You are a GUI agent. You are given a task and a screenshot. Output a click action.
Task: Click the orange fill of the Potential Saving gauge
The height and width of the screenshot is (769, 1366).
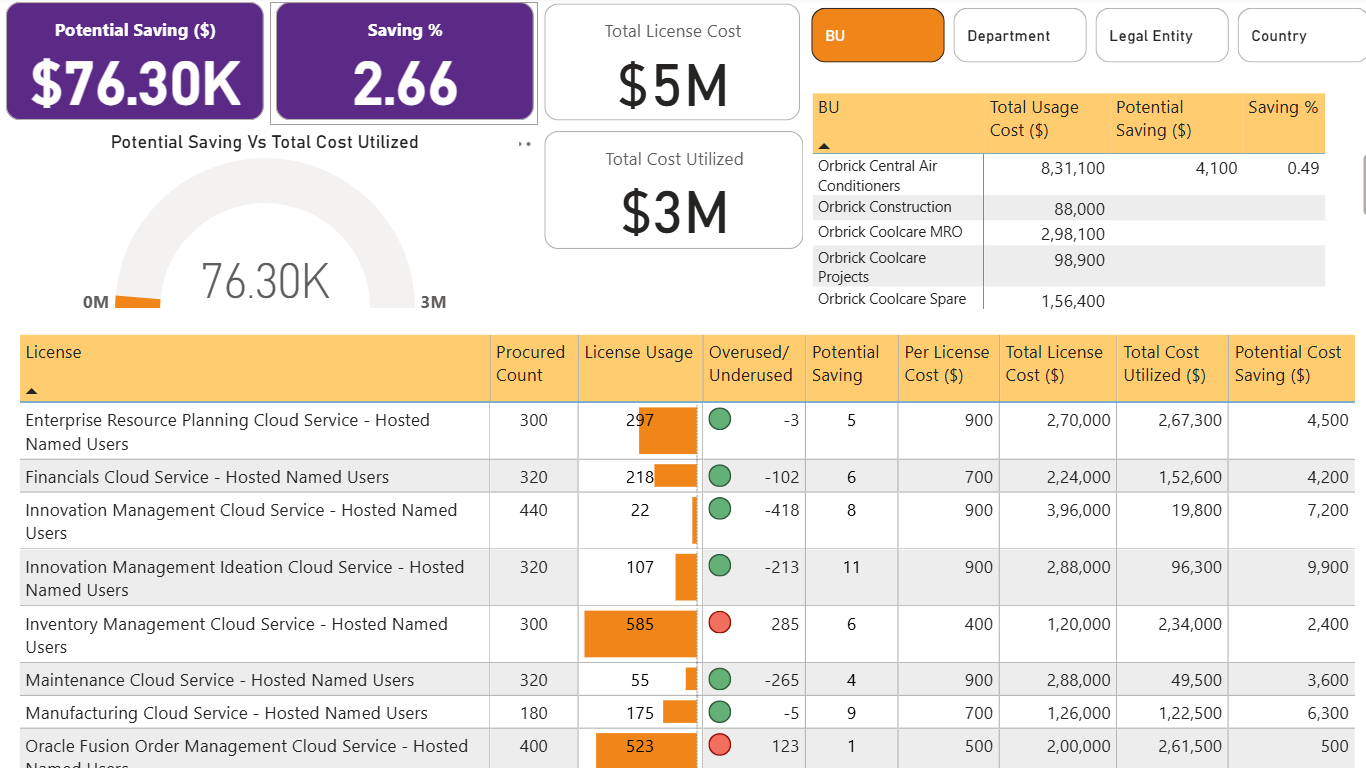(138, 302)
